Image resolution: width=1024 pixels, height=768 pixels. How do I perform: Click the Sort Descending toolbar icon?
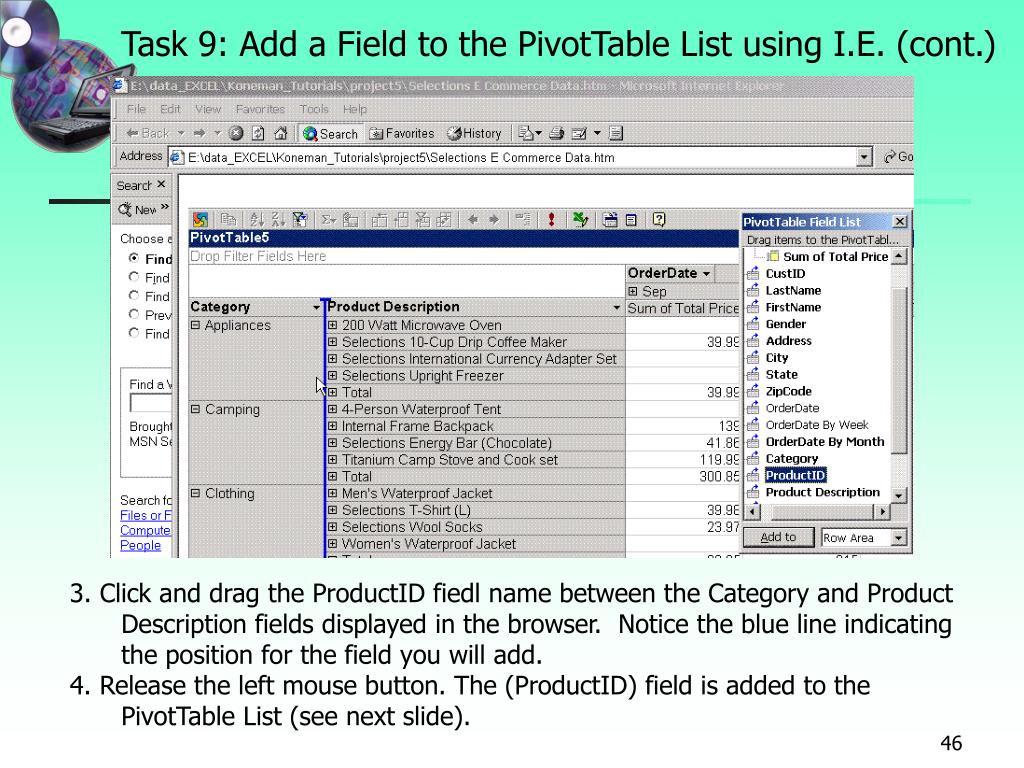click(x=278, y=220)
